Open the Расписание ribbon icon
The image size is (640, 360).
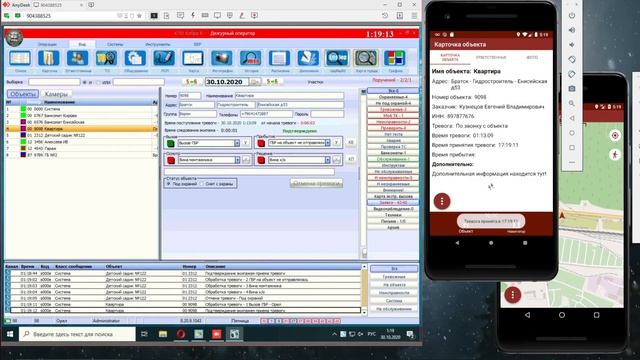pos(279,58)
